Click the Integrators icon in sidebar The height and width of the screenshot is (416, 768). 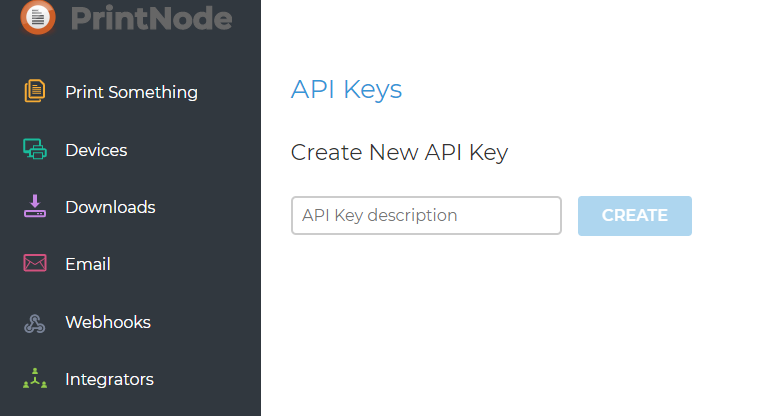click(35, 380)
